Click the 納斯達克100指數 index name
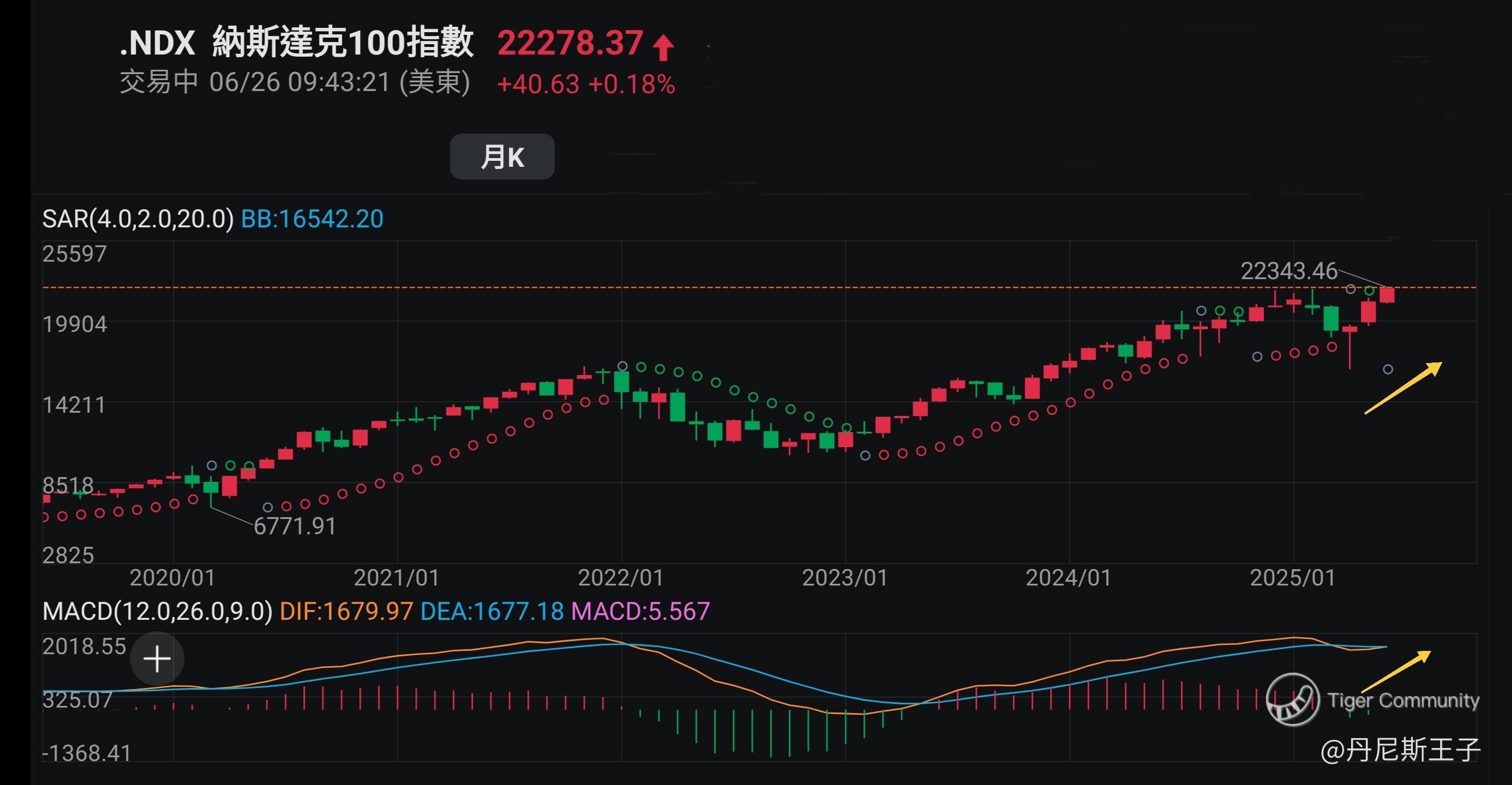1512x785 pixels. (343, 42)
